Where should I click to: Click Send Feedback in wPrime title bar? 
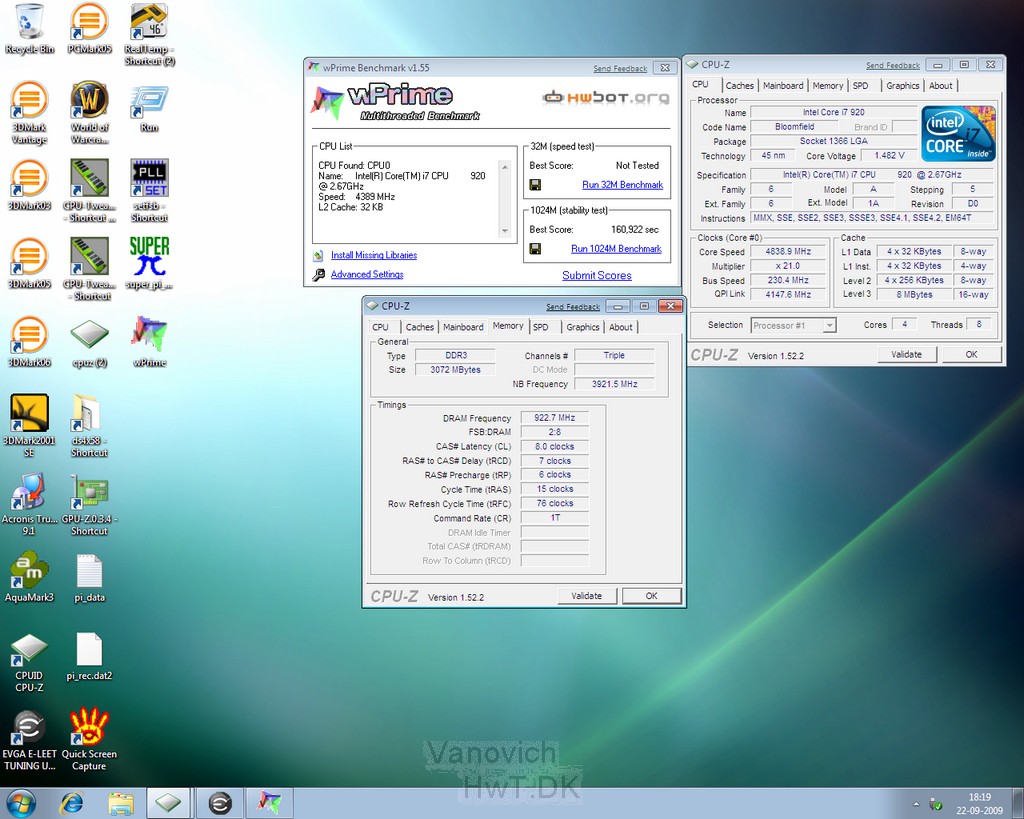[x=620, y=69]
